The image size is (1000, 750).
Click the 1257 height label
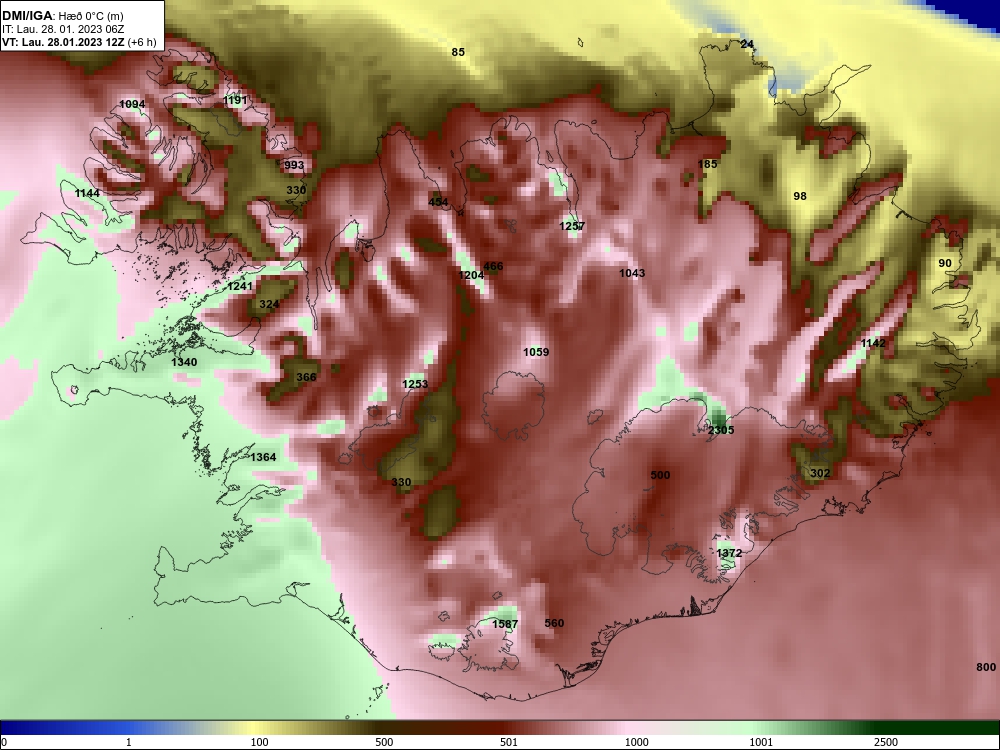click(572, 226)
